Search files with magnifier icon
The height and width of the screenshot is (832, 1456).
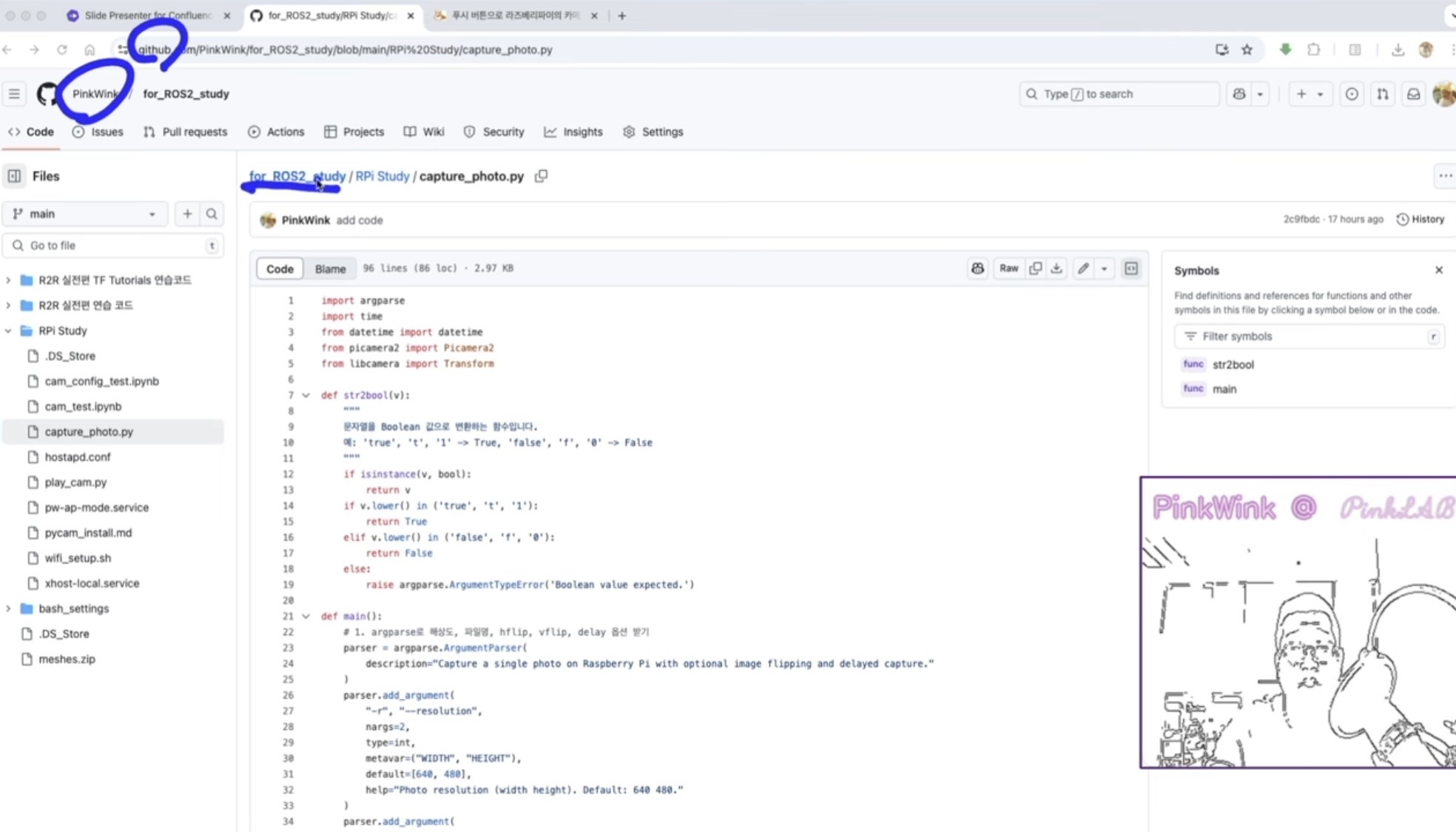click(x=212, y=214)
